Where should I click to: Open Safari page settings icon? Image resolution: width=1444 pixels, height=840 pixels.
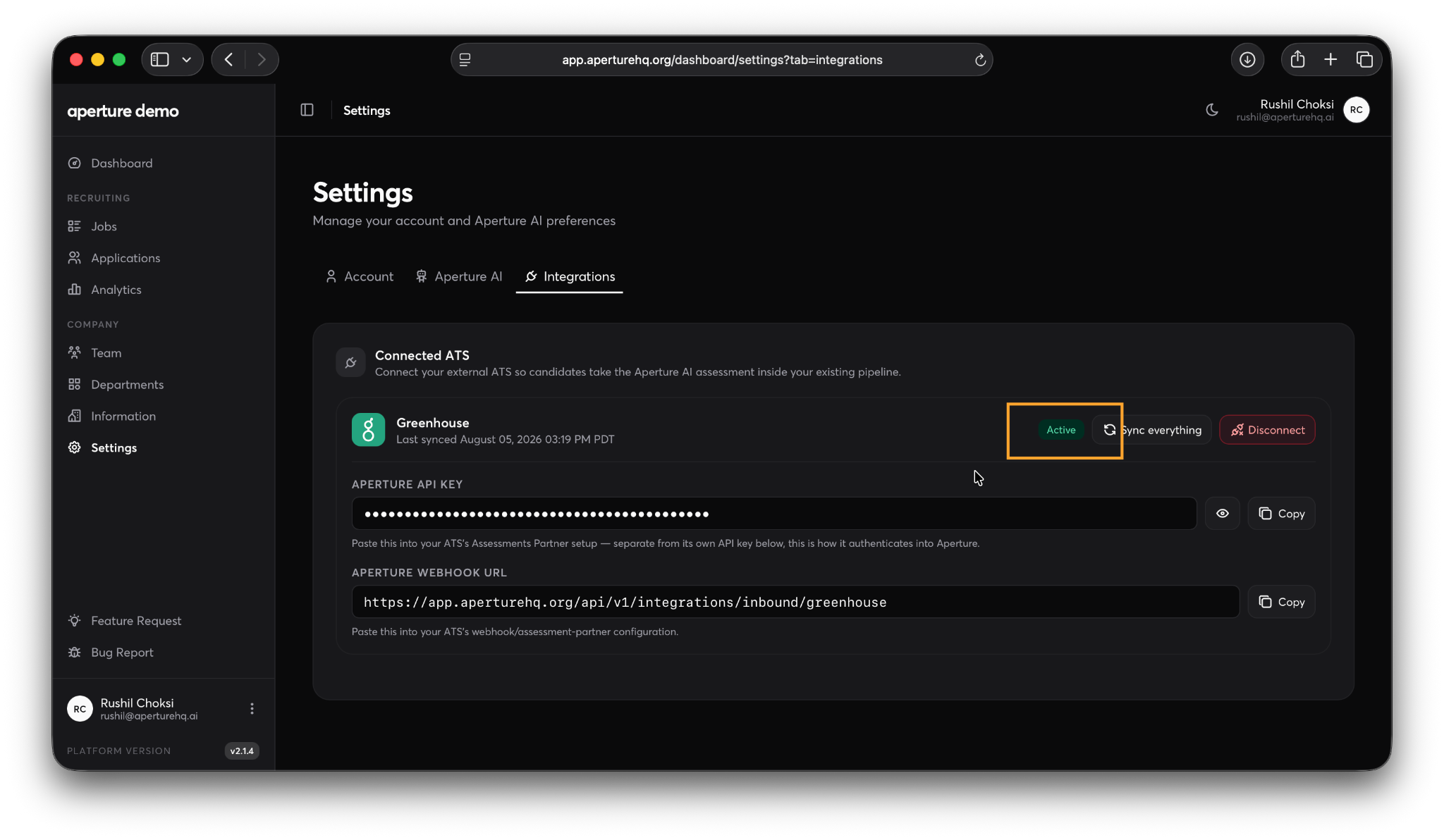pos(465,60)
